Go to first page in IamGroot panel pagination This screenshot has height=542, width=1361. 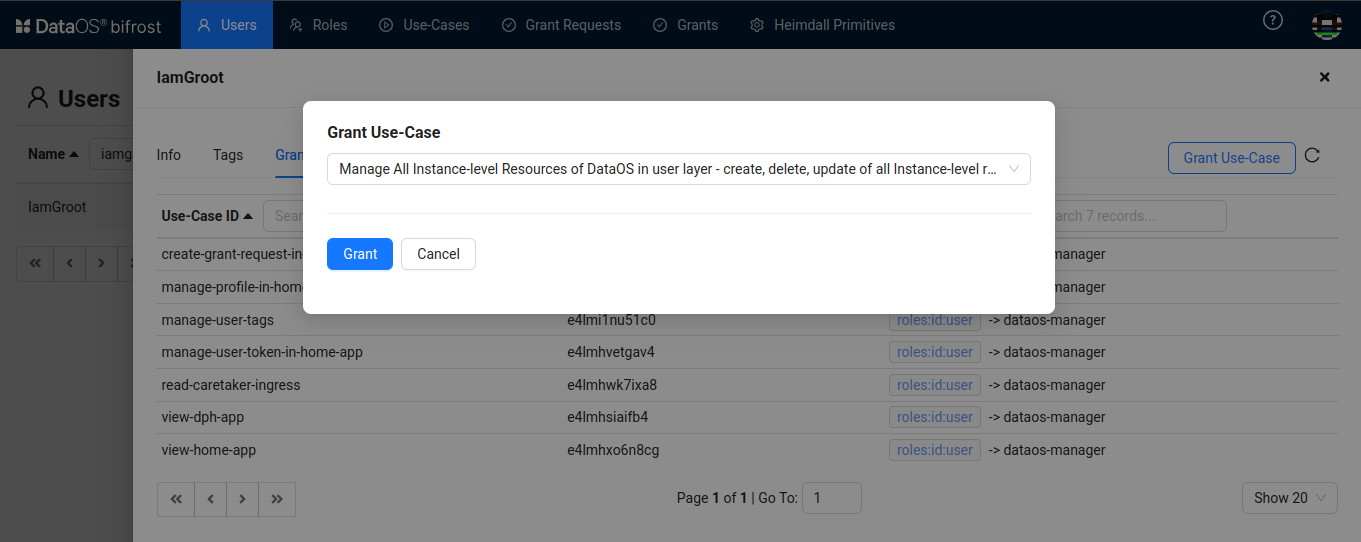click(x=176, y=499)
